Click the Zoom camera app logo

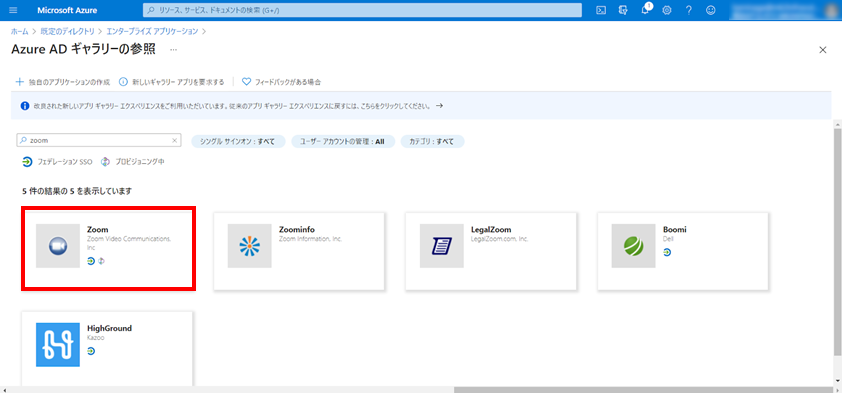pyautogui.click(x=57, y=246)
